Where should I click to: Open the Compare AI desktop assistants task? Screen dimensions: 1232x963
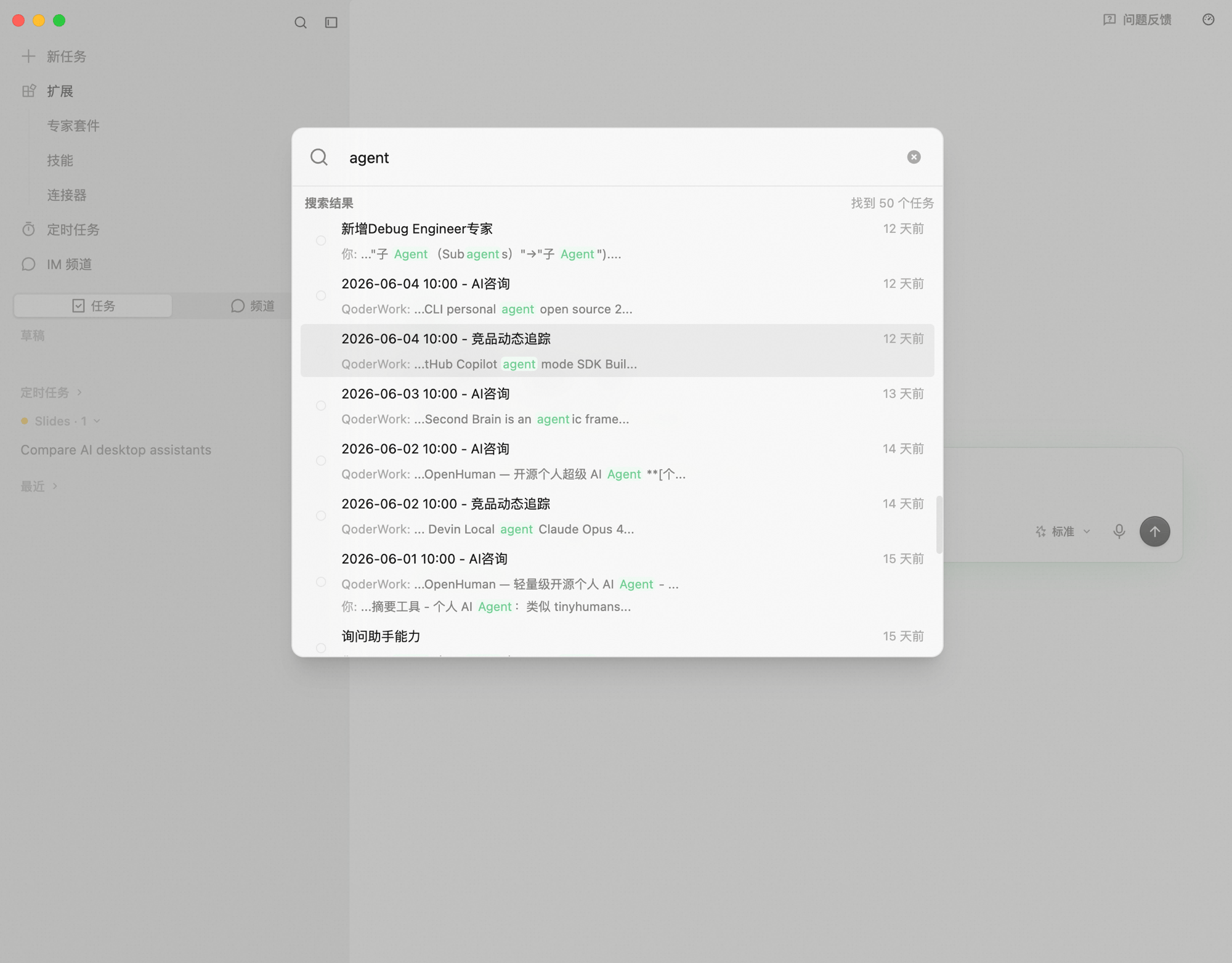[x=116, y=450]
